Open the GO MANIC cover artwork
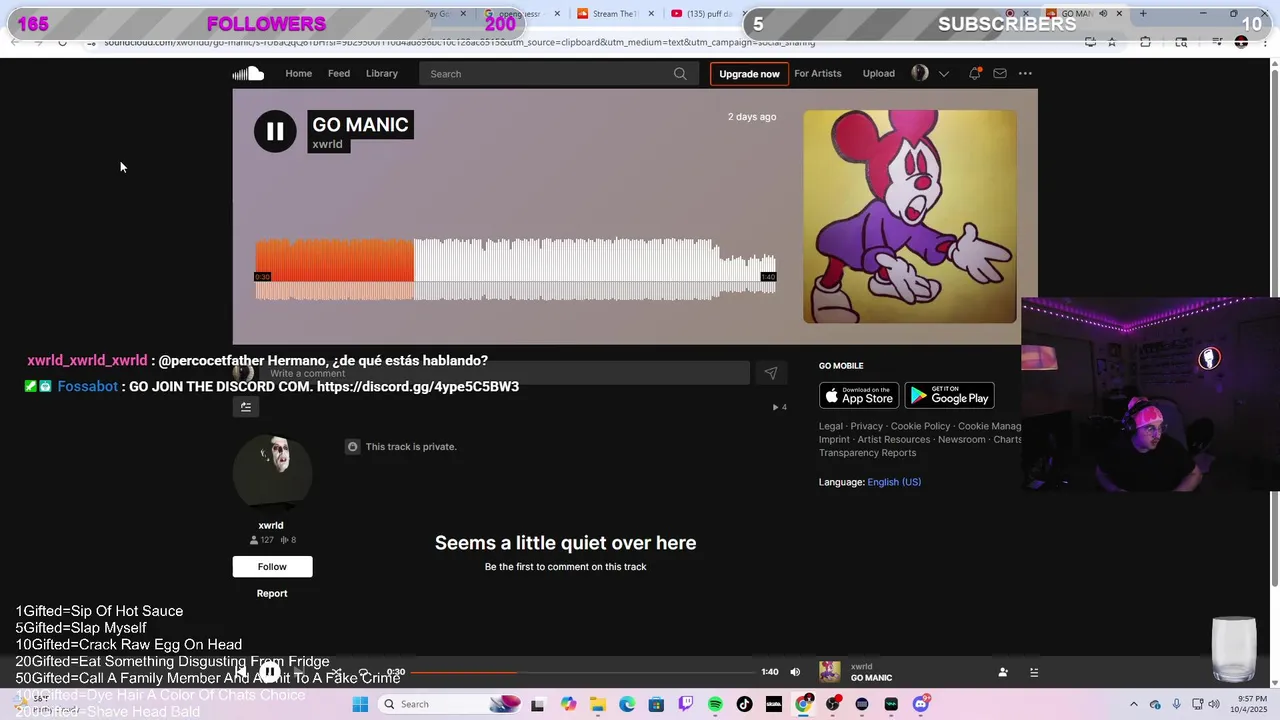This screenshot has height=720, width=1280. coord(910,216)
